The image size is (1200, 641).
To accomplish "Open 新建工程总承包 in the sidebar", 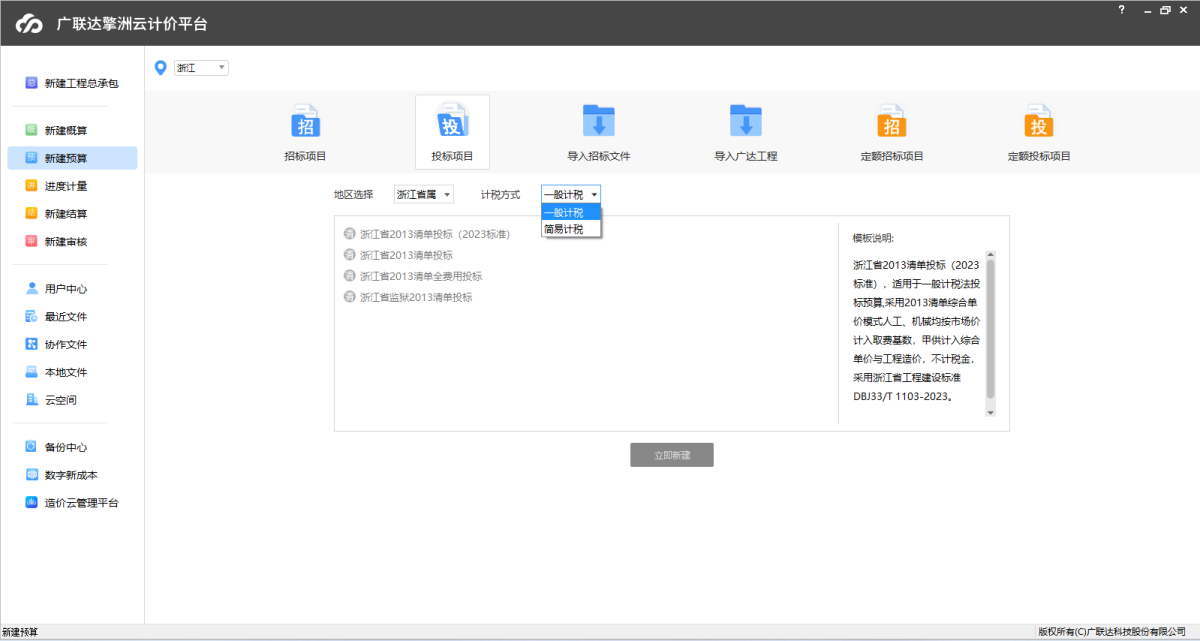I will 70,82.
